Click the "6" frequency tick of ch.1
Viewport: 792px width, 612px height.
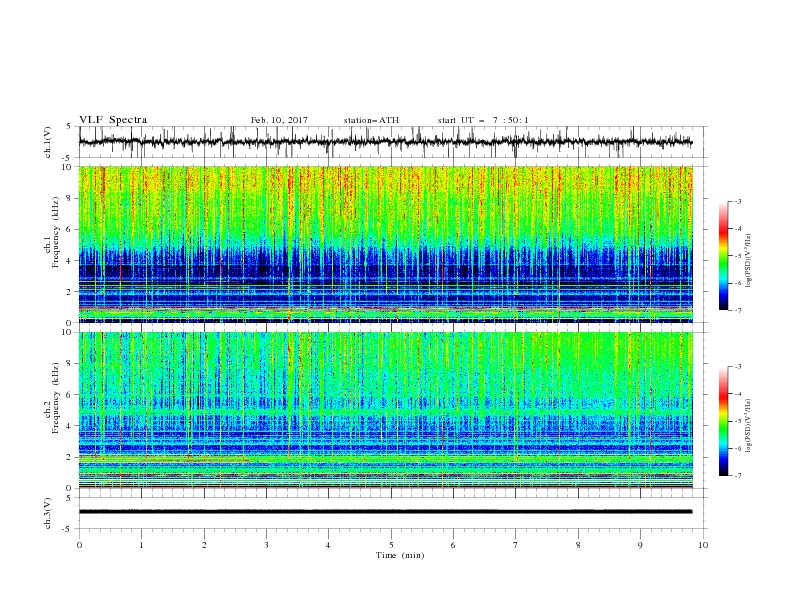tap(70, 229)
